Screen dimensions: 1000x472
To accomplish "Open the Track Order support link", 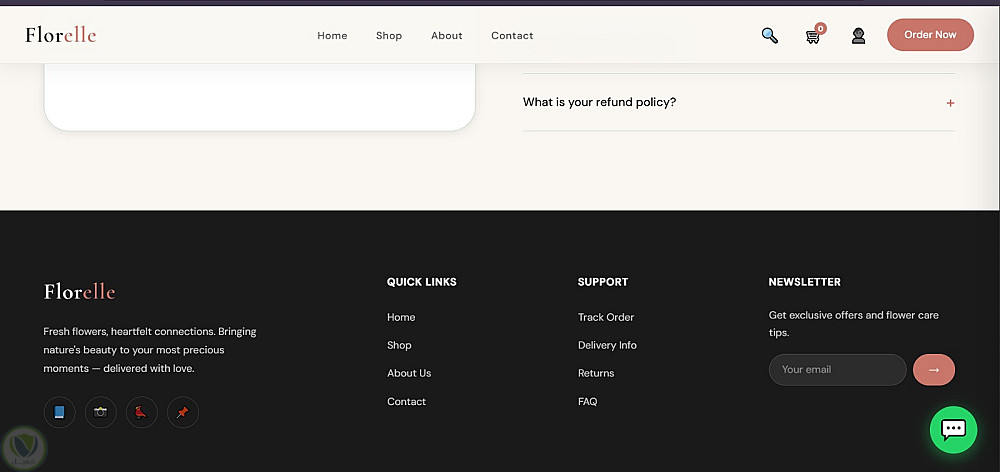I will pos(606,317).
